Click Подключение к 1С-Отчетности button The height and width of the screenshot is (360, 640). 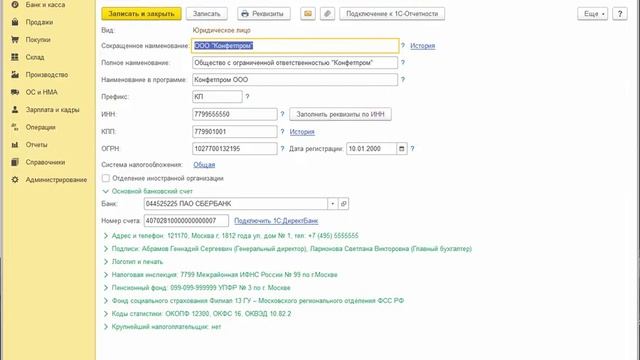[x=392, y=13]
